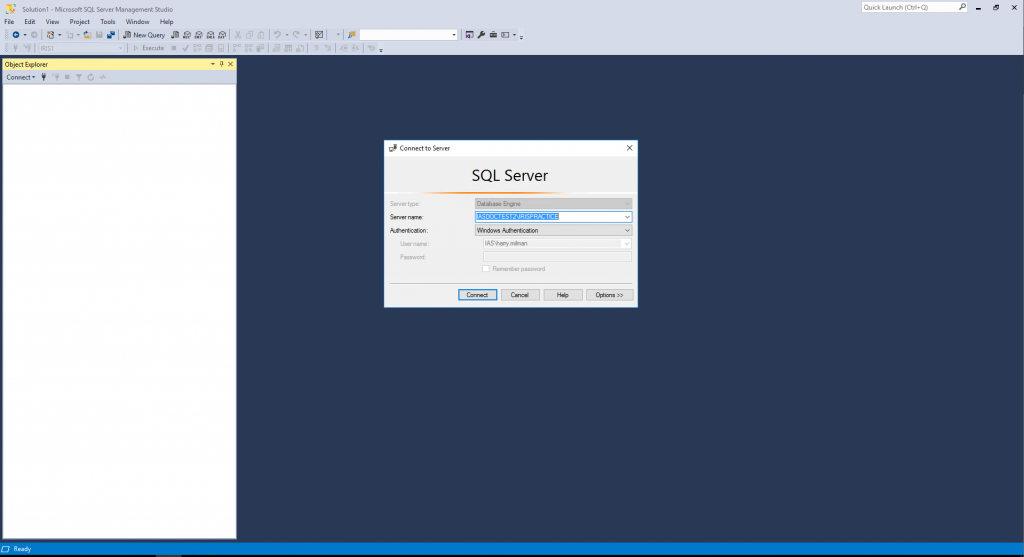Viewport: 1024px width, 557px height.
Task: Click the Analysis Services MDX Query icon
Action: click(187, 35)
